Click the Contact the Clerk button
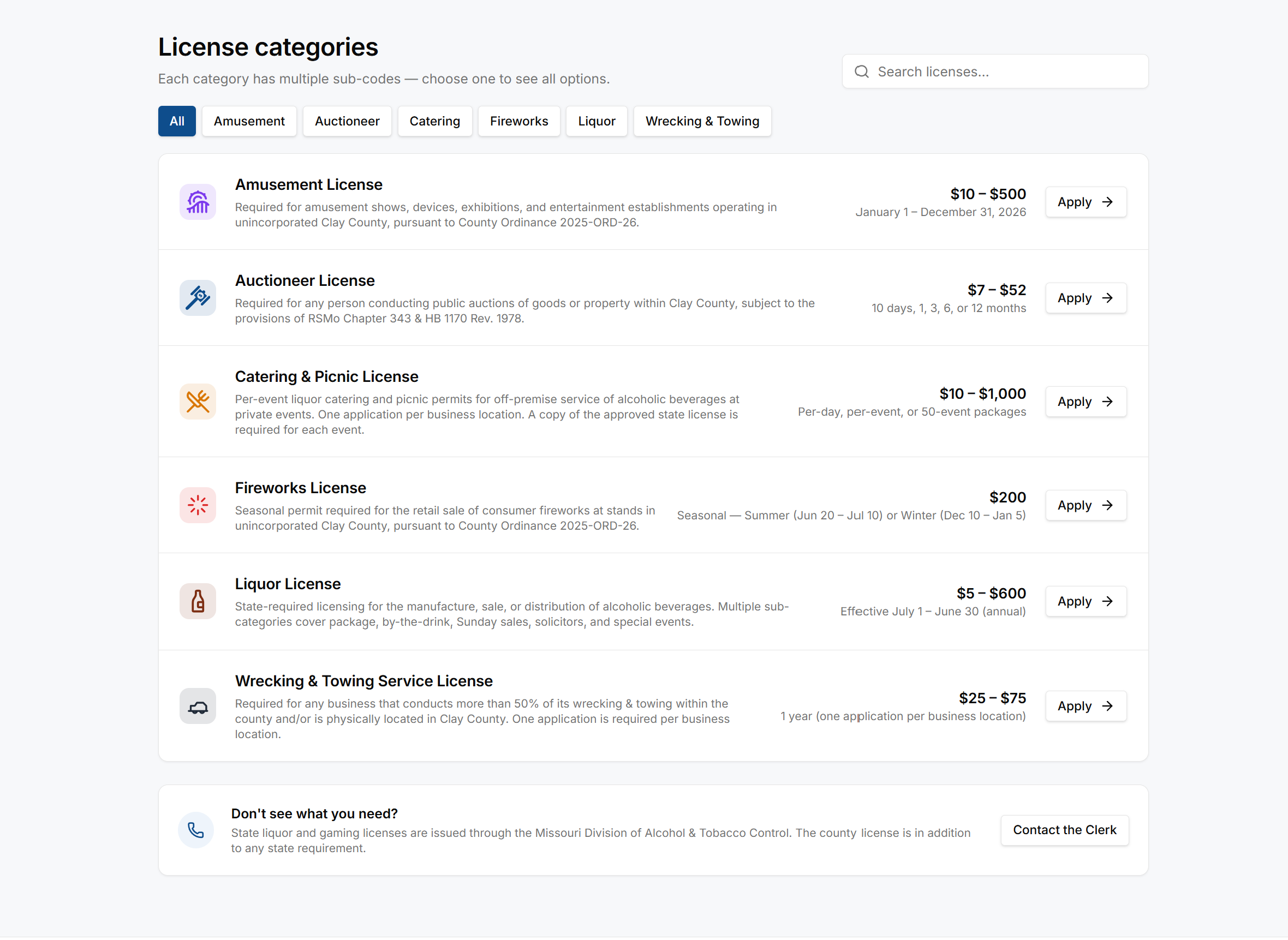 [x=1065, y=830]
